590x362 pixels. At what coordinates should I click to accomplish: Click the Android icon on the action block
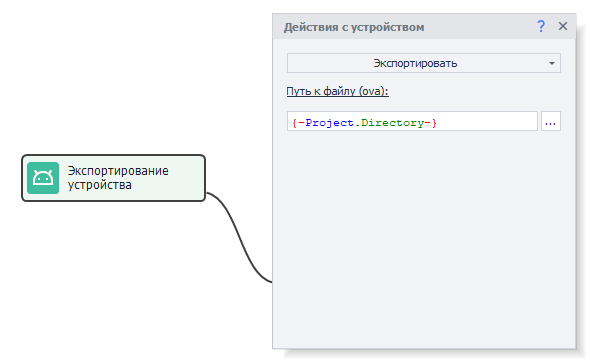tap(43, 178)
